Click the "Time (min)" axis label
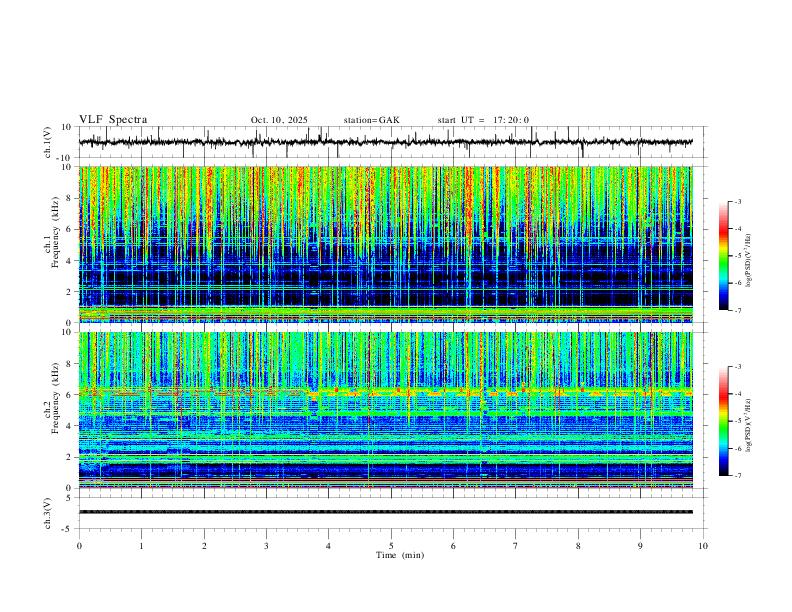Image resolution: width=792 pixels, height=612 pixels. (400, 555)
